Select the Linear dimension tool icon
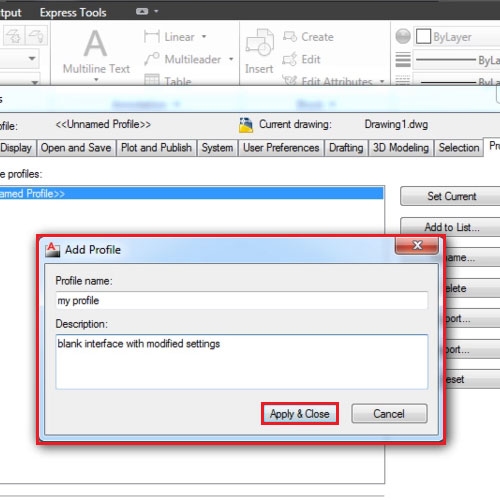The image size is (500, 500). tap(152, 36)
